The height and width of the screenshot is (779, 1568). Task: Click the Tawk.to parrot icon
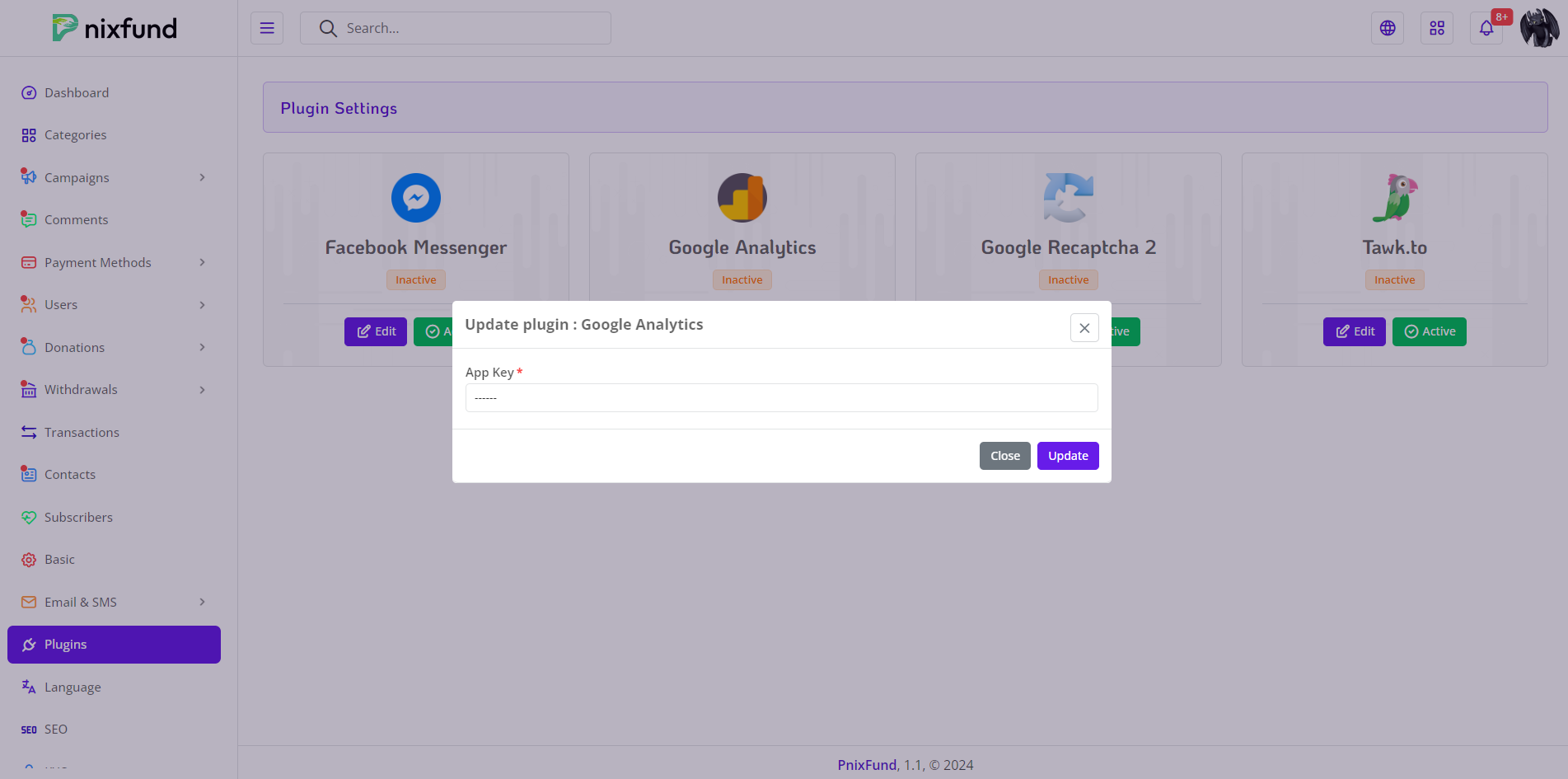coord(1394,198)
